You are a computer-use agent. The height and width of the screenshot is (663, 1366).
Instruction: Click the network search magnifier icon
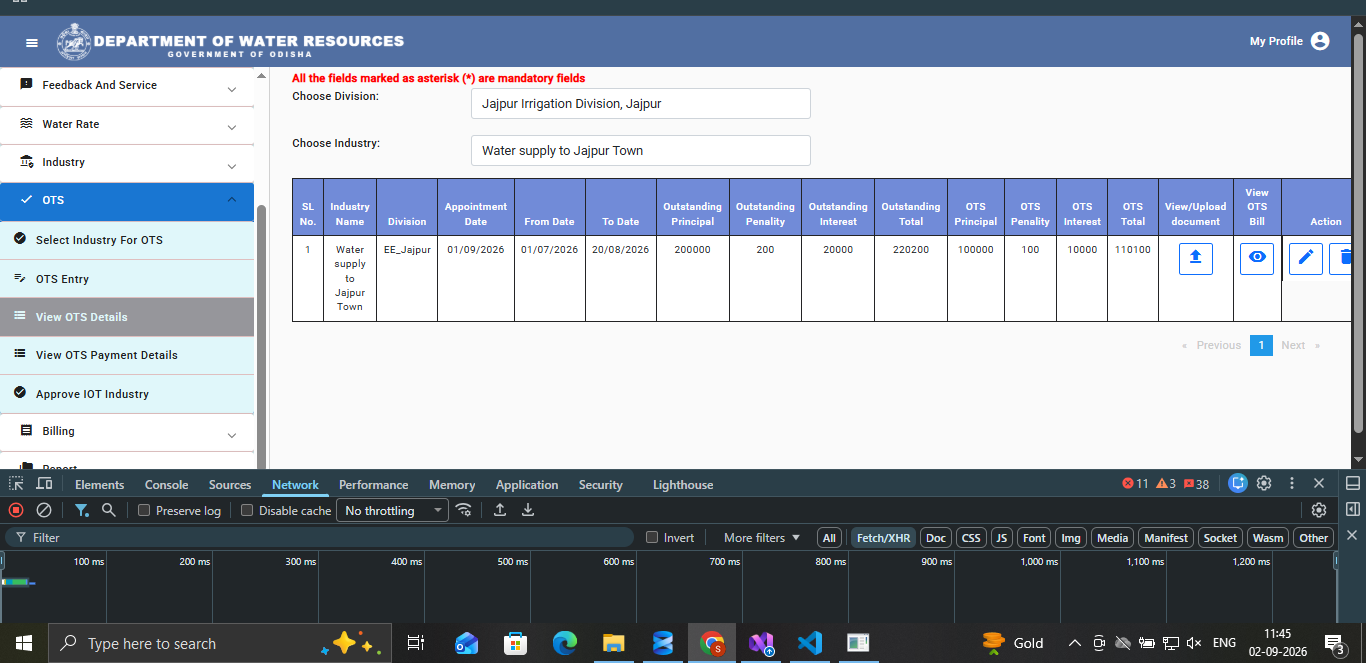tap(109, 510)
